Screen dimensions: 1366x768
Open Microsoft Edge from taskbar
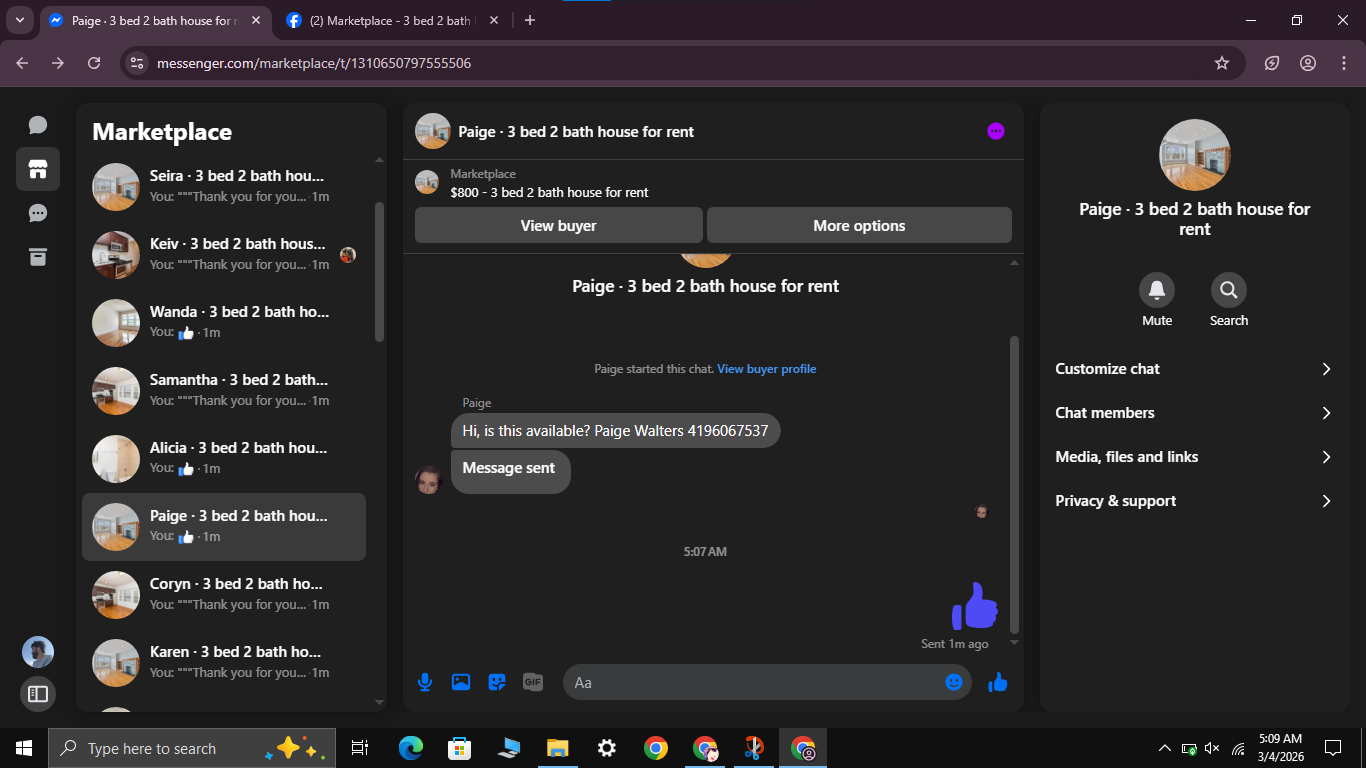(x=410, y=748)
